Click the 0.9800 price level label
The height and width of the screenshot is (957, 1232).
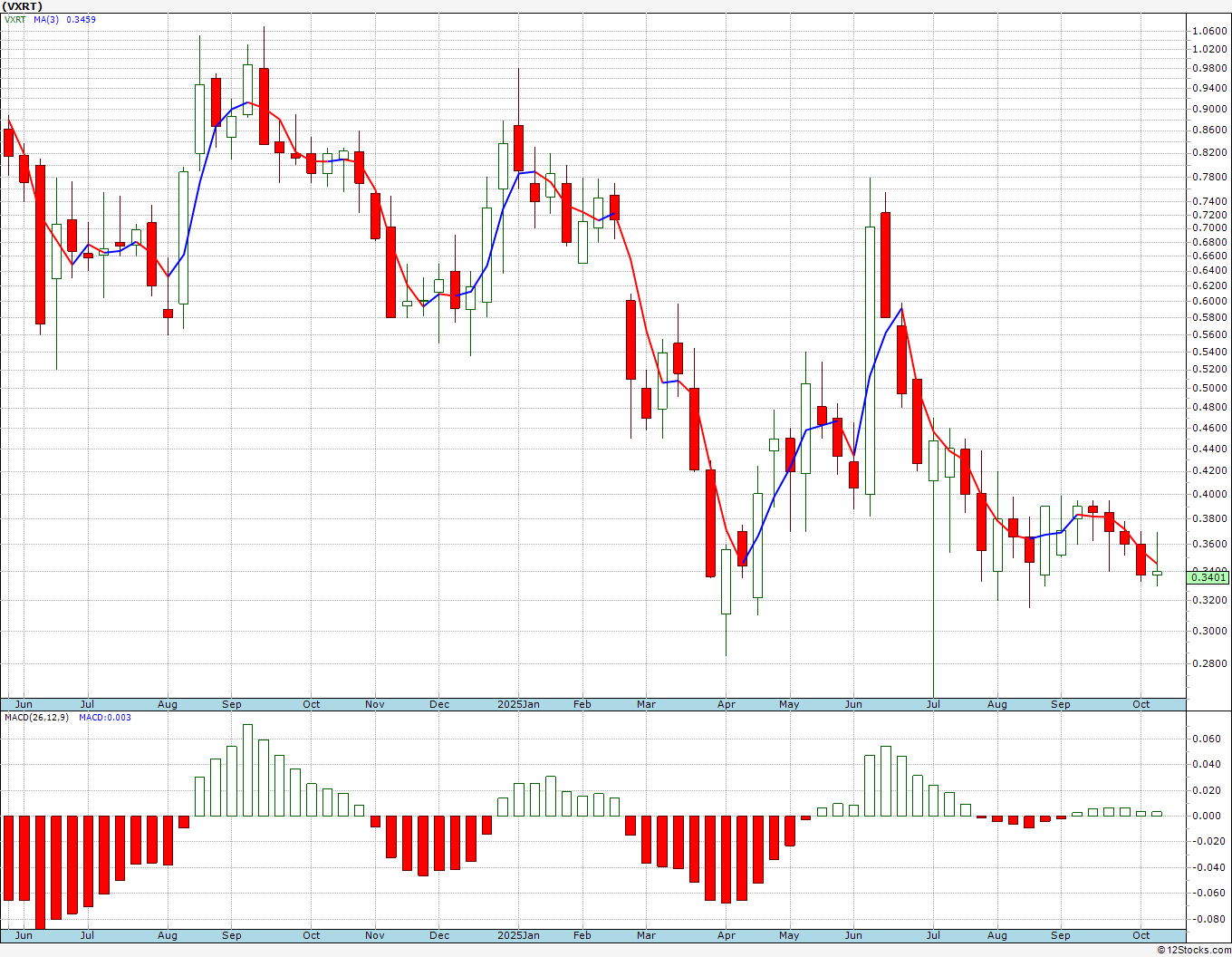1210,69
